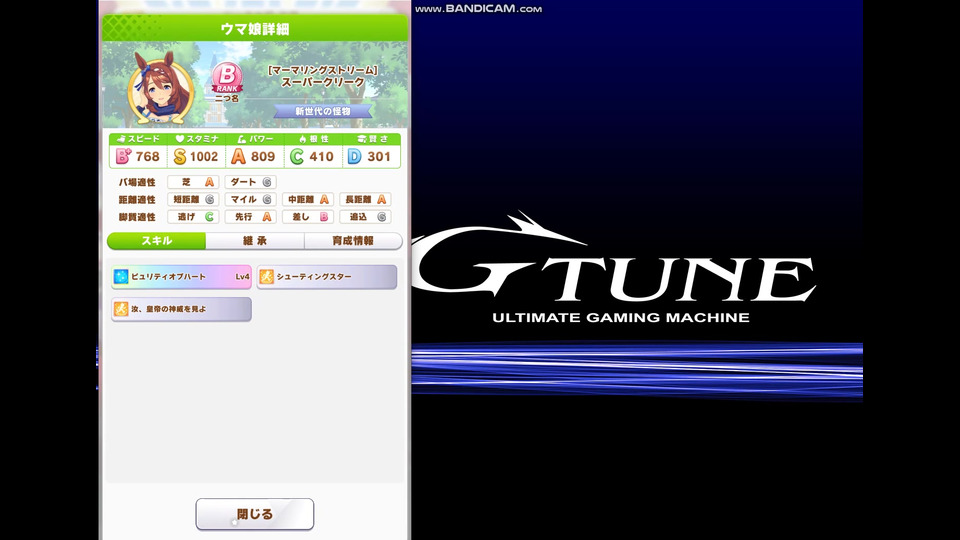Image resolution: width=960 pixels, height=540 pixels.
Task: Click the パワー A rank icon
Action: (238, 157)
